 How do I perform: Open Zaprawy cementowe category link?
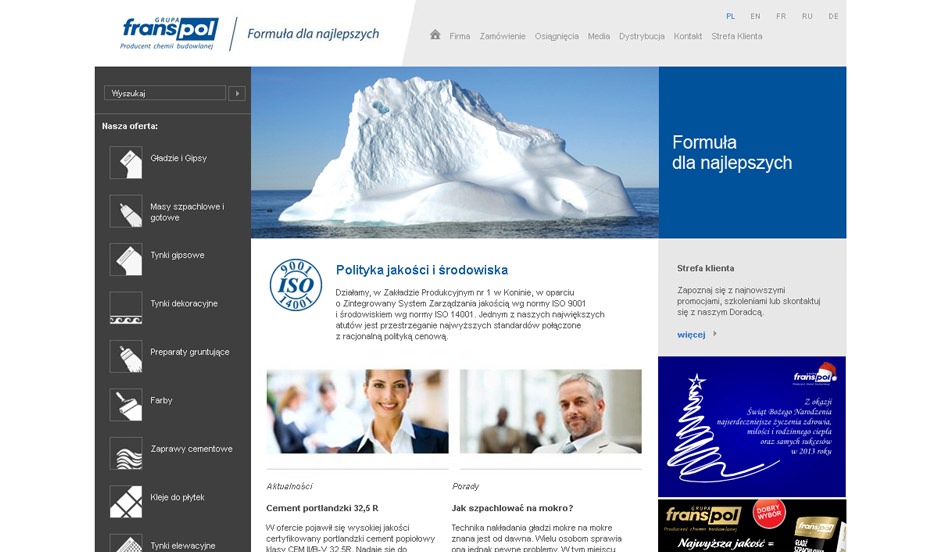pyautogui.click(x=191, y=449)
